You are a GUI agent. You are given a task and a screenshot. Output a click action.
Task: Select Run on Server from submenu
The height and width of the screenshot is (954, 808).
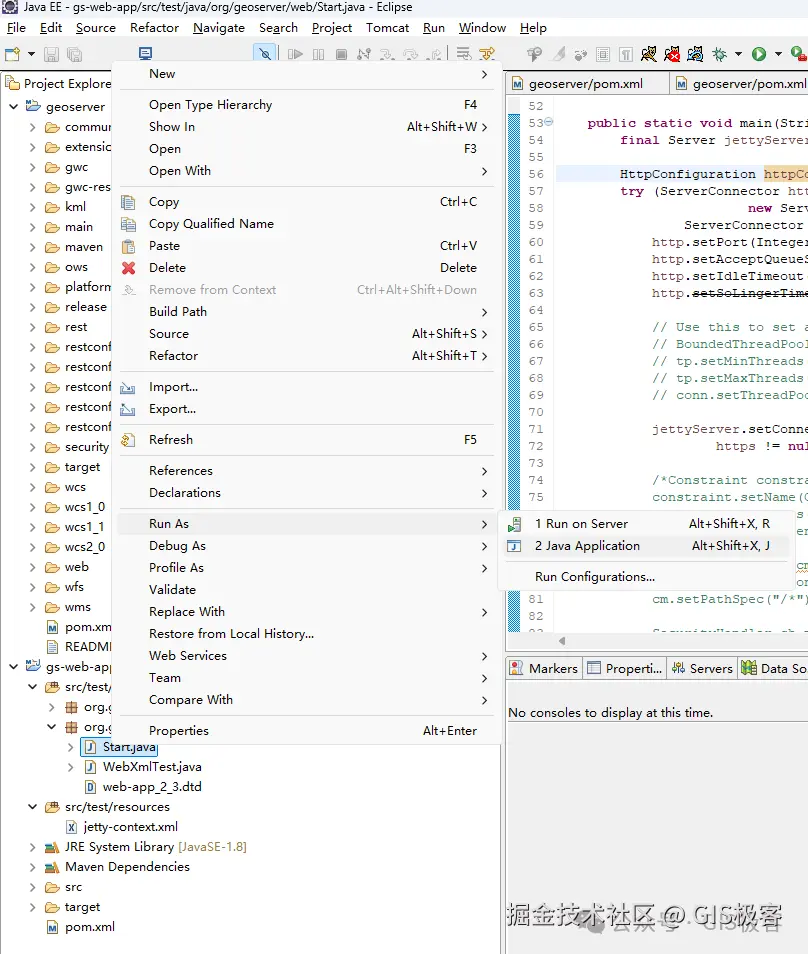[646, 524]
